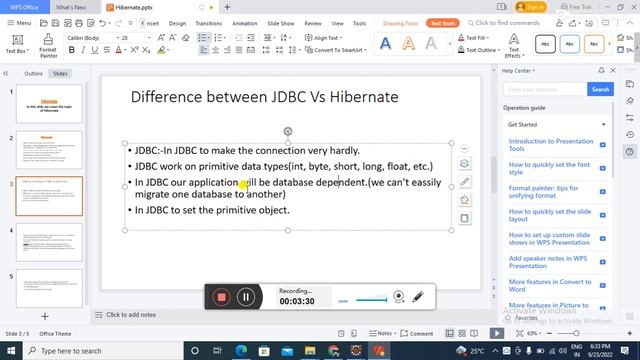This screenshot has height=360, width=640.
Task: Toggle bulleted list button
Action: coord(202,38)
